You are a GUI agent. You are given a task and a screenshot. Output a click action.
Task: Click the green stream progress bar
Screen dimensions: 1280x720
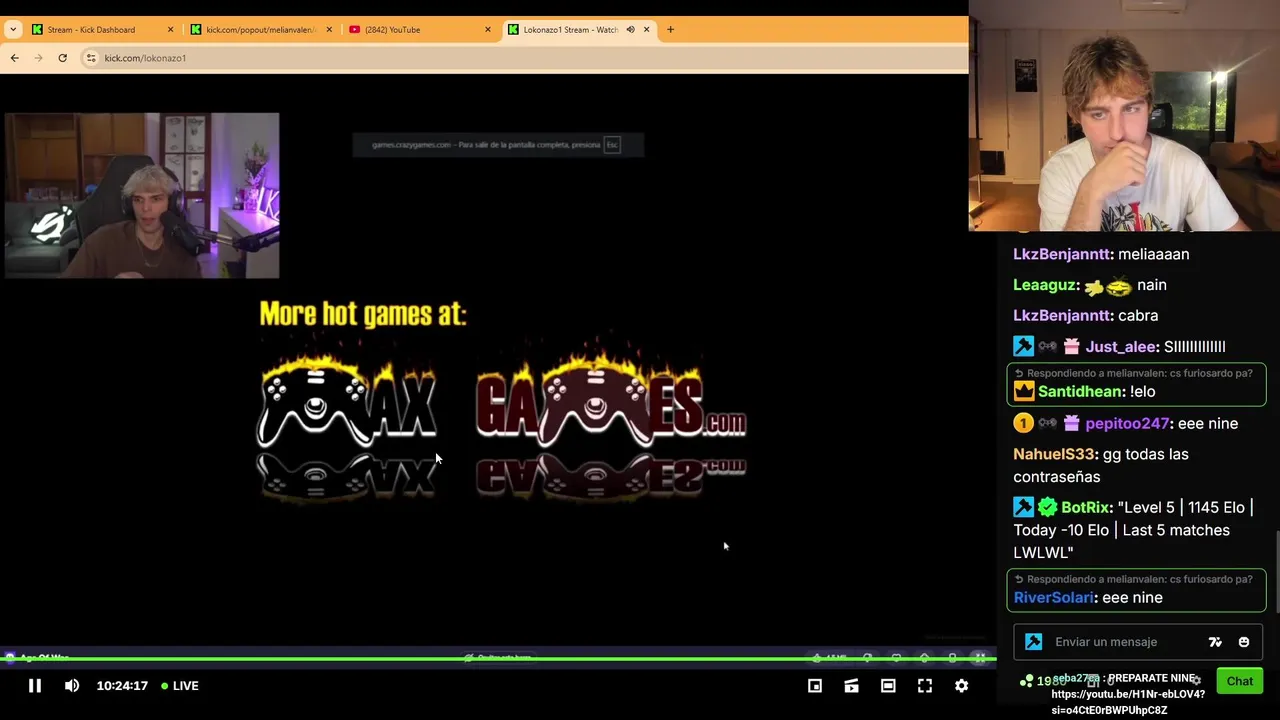[x=498, y=659]
